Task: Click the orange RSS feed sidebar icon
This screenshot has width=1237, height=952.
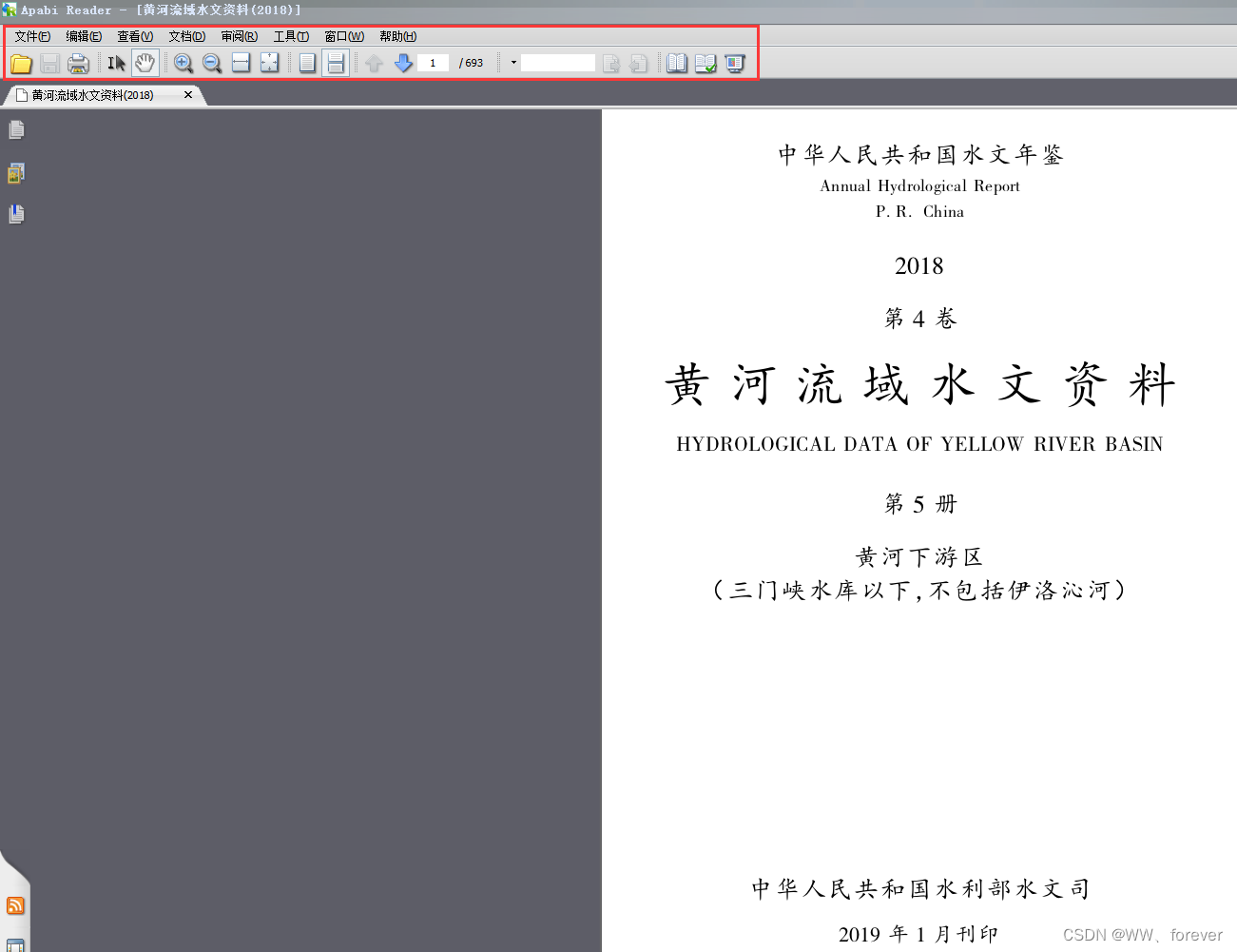Action: (x=15, y=905)
